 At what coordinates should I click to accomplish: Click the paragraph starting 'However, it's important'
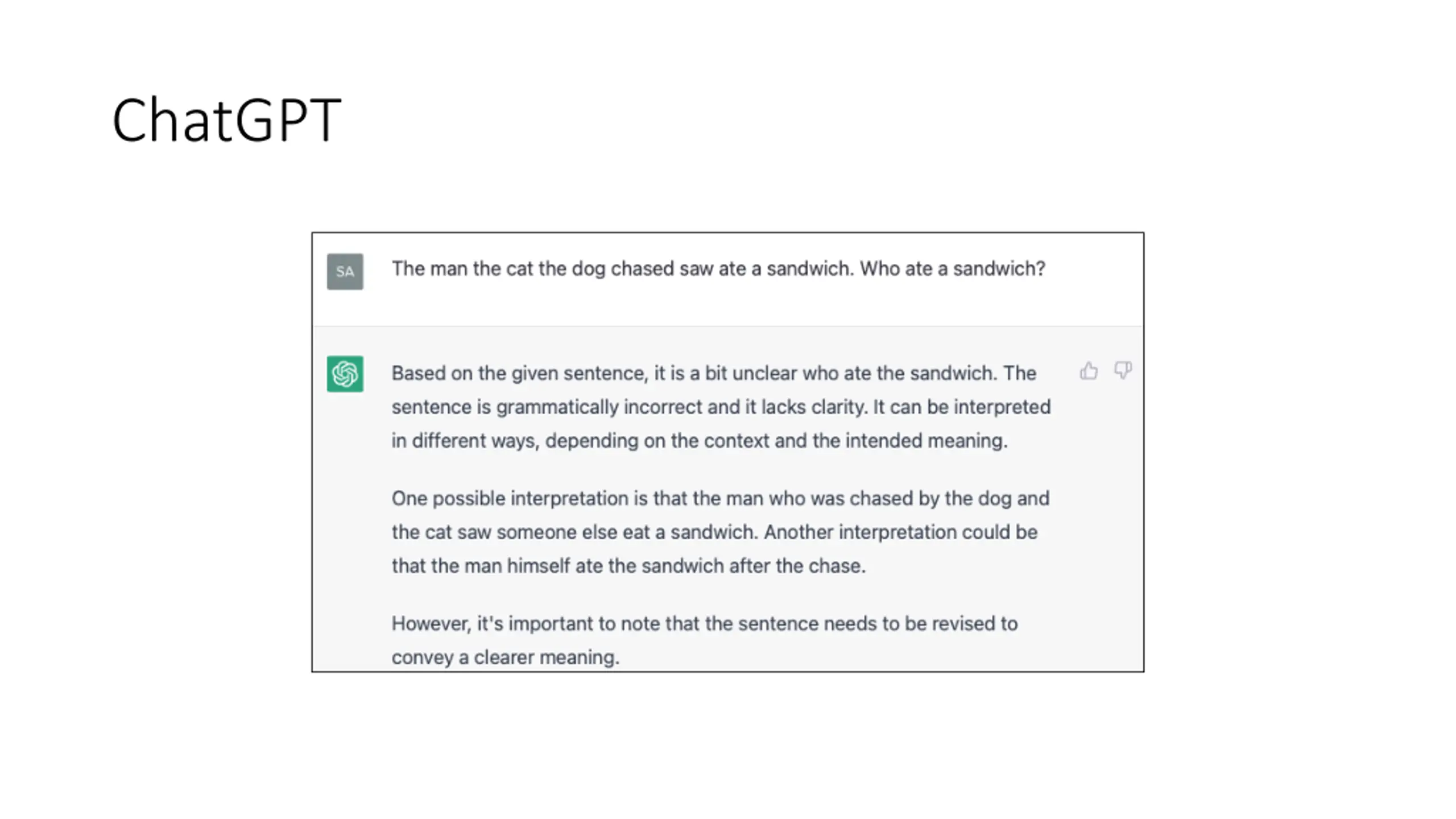(x=705, y=640)
